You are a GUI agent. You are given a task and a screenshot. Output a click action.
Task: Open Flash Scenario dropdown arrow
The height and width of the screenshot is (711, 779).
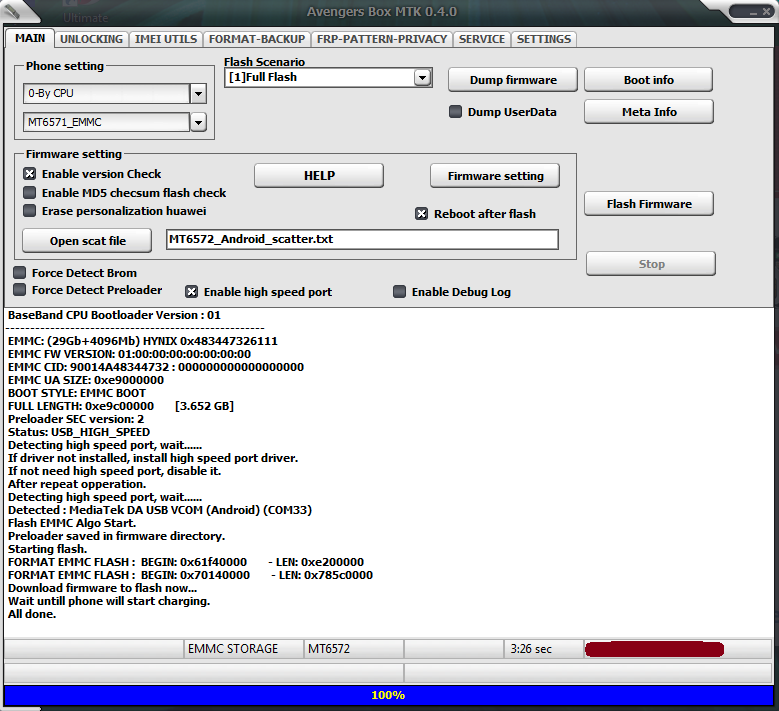422,78
